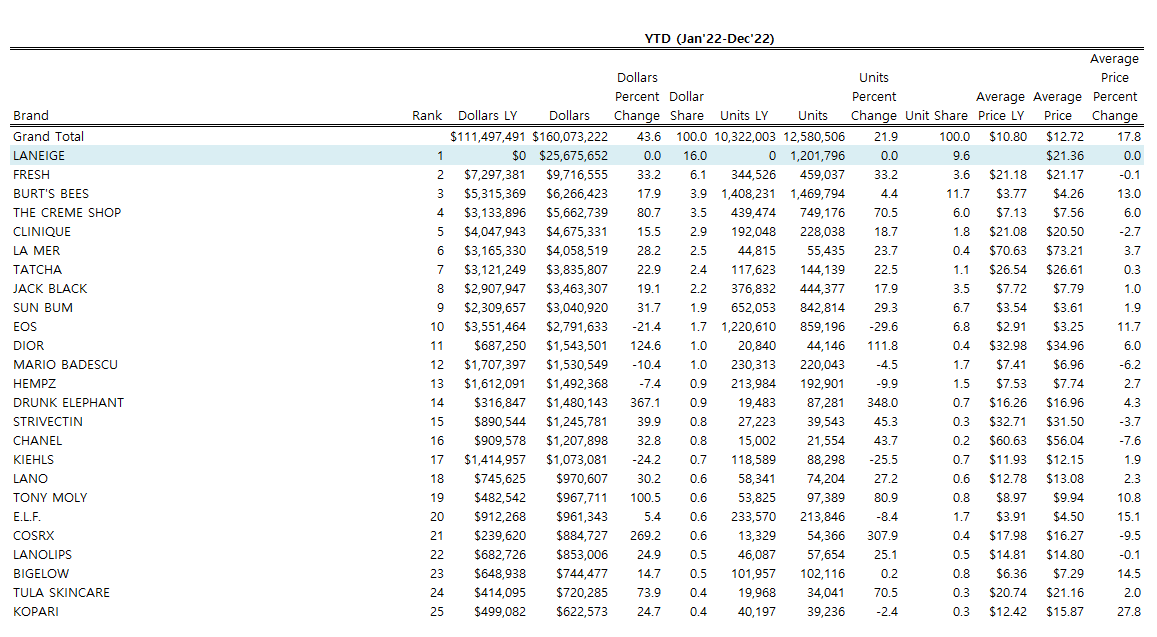Click the Units LY column header
1157x637 pixels.
pyautogui.click(x=743, y=116)
